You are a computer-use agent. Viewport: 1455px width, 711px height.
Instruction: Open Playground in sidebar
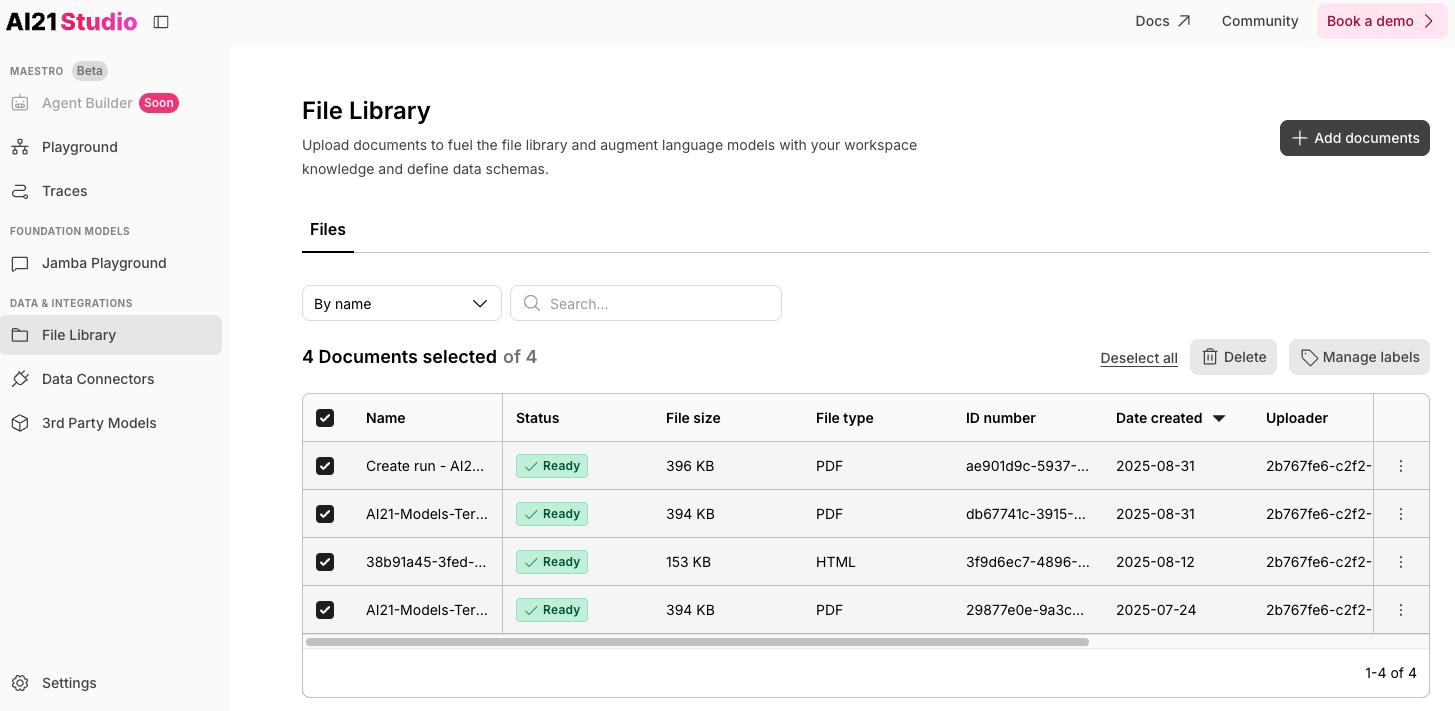(80, 147)
